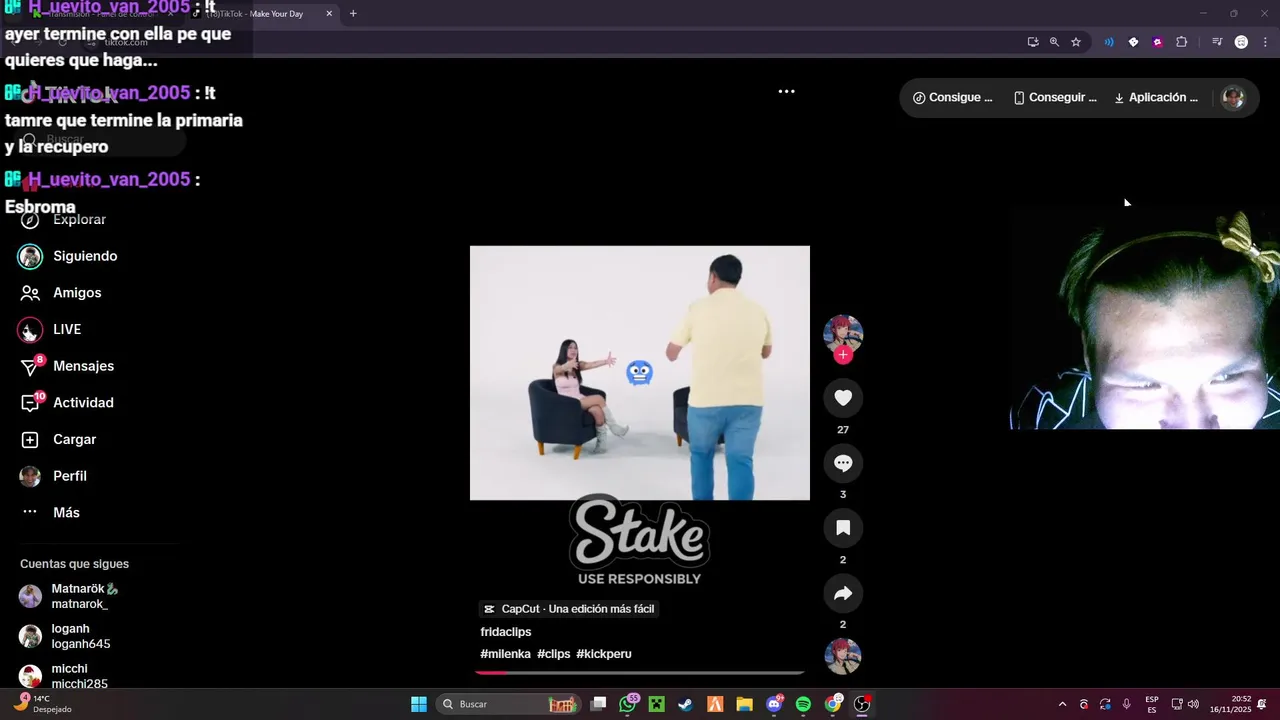Open the #clips hashtag

(x=553, y=654)
